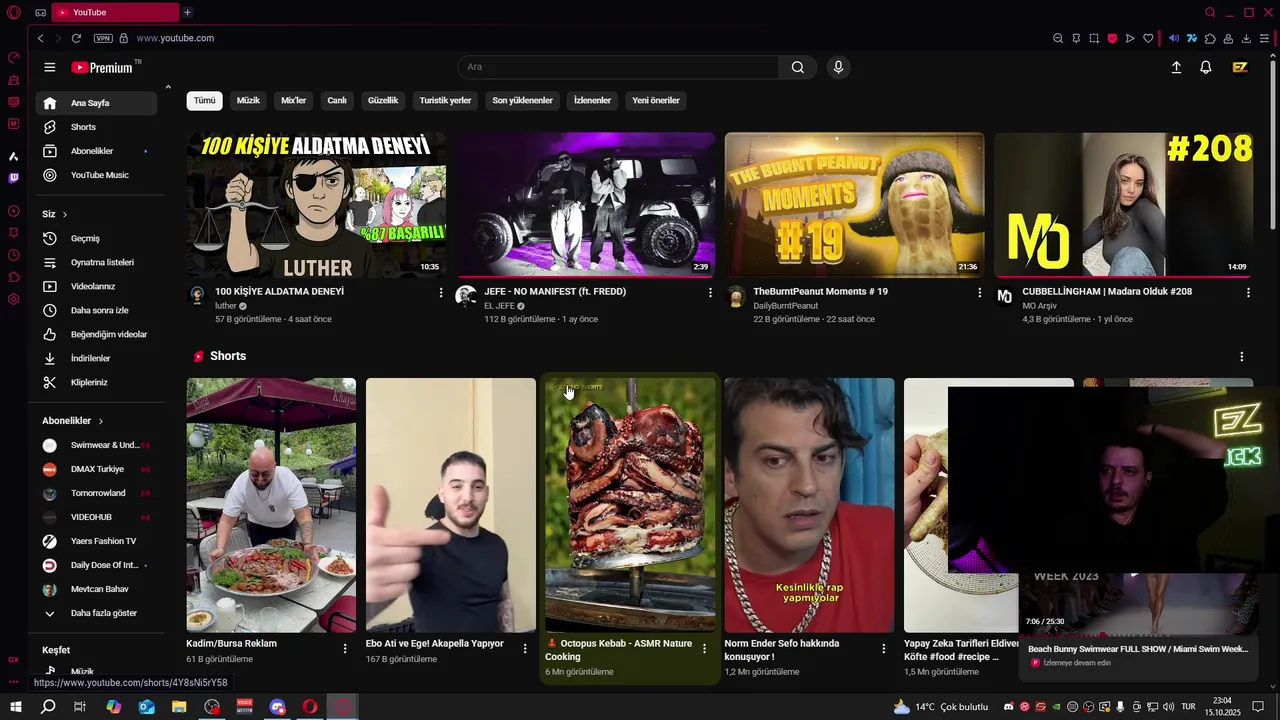Zoom out using toolbar magnifier icon
The width and height of the screenshot is (1280, 720).
pos(1058,38)
